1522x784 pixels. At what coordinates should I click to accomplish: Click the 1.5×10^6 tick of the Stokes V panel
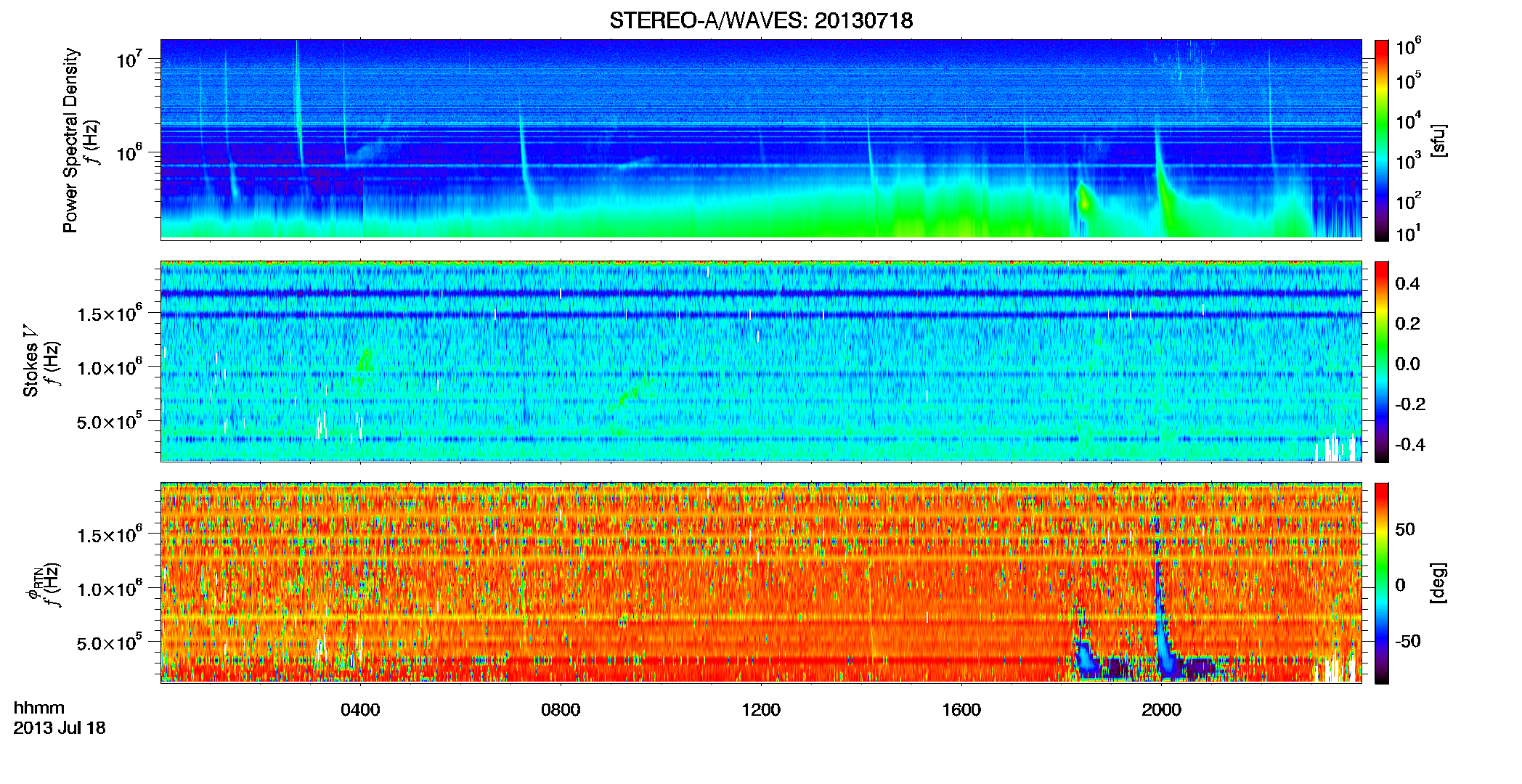(110, 313)
